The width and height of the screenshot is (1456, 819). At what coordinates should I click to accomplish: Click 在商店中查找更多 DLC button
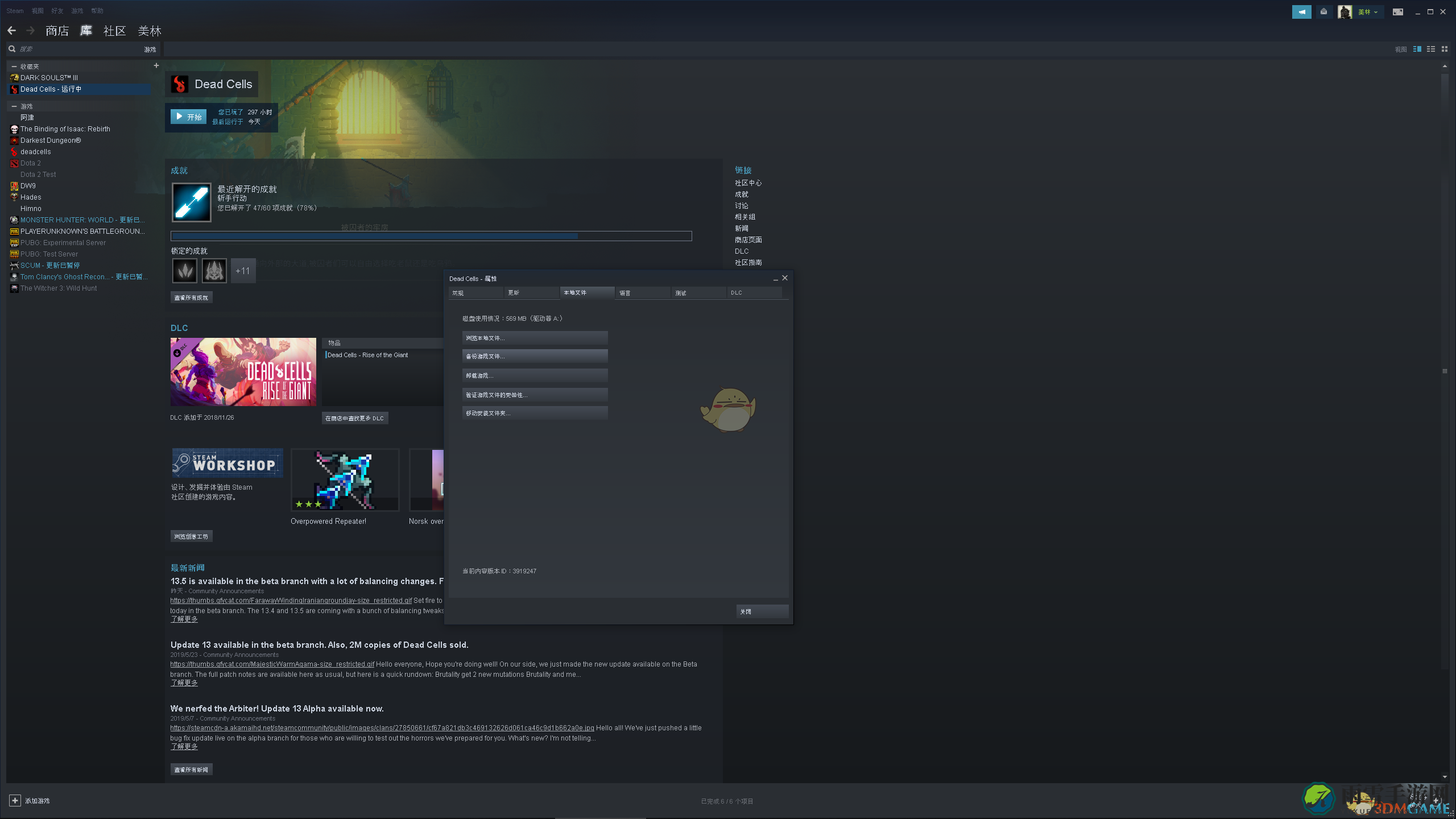pos(355,418)
